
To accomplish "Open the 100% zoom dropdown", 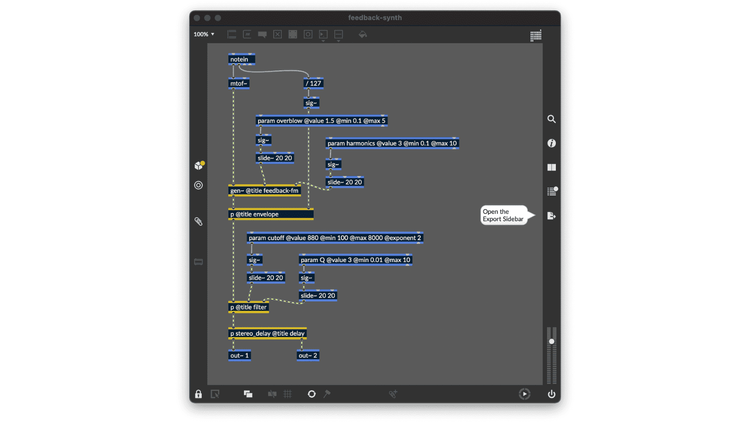I will click(203, 35).
